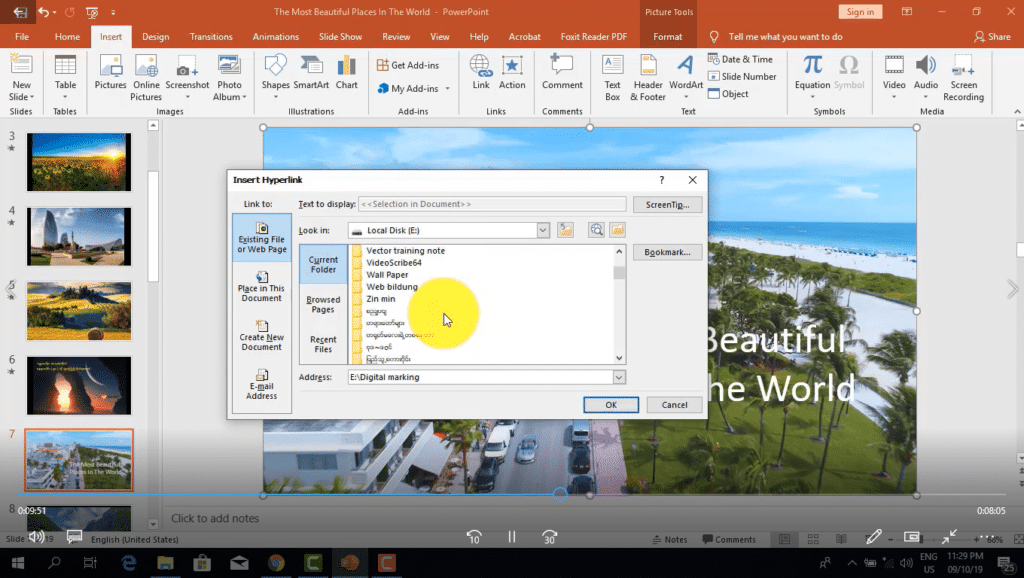
Task: Insert Pictures from this device
Action: (x=110, y=73)
